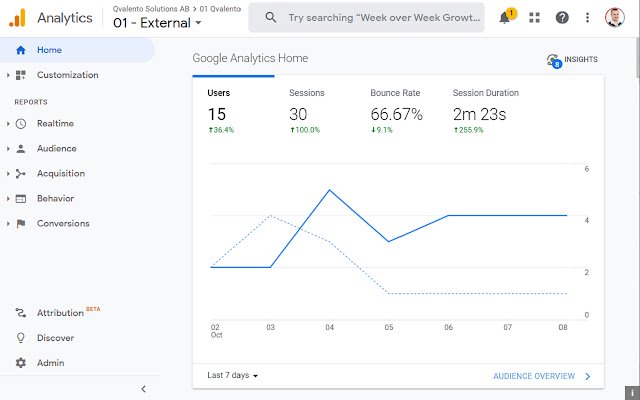
Task: Open the Admin settings link
Action: (x=51, y=363)
